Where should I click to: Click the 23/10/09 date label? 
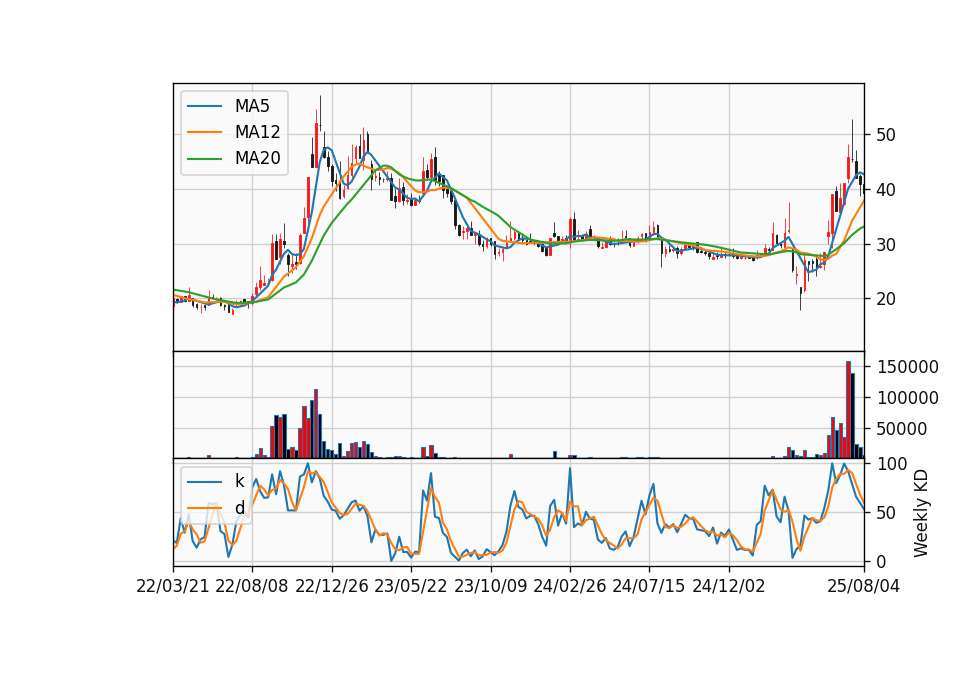click(490, 587)
